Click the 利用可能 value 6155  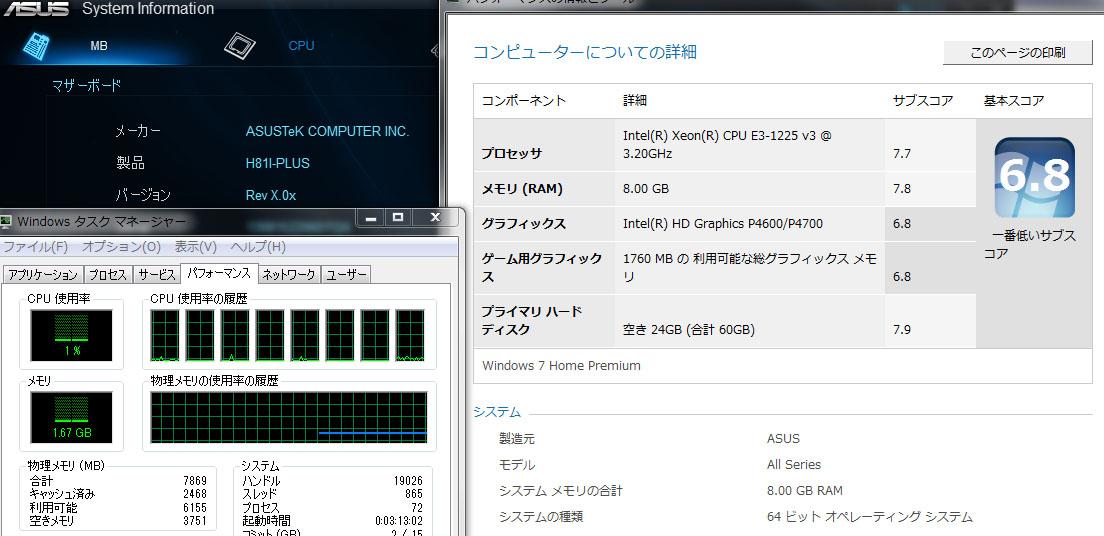point(195,508)
